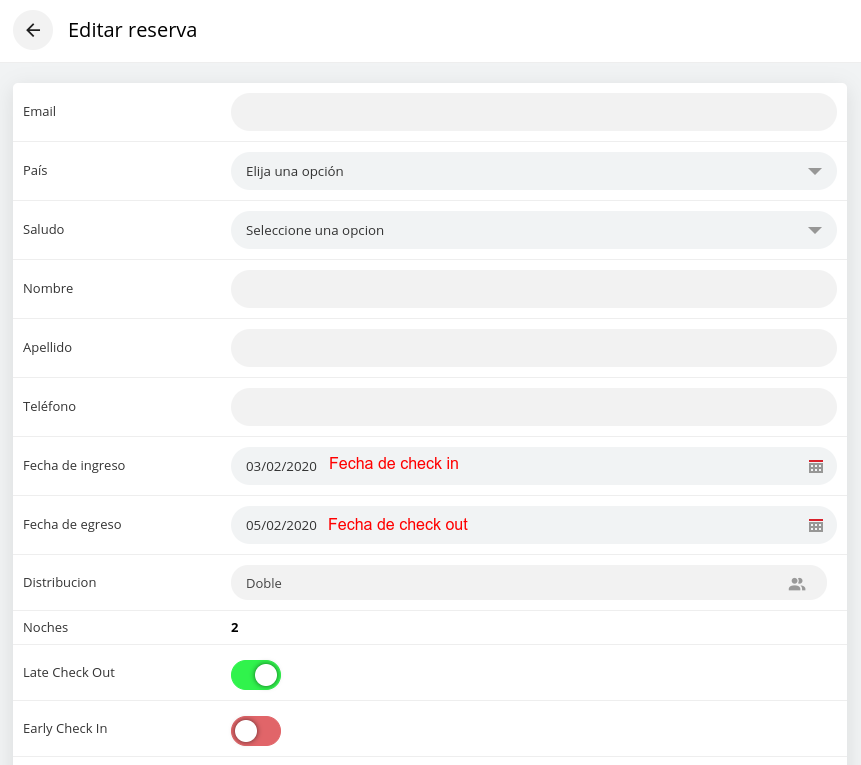The image size is (861, 765).
Task: Click the 'Fecha de check out' red label
Action: point(398,524)
